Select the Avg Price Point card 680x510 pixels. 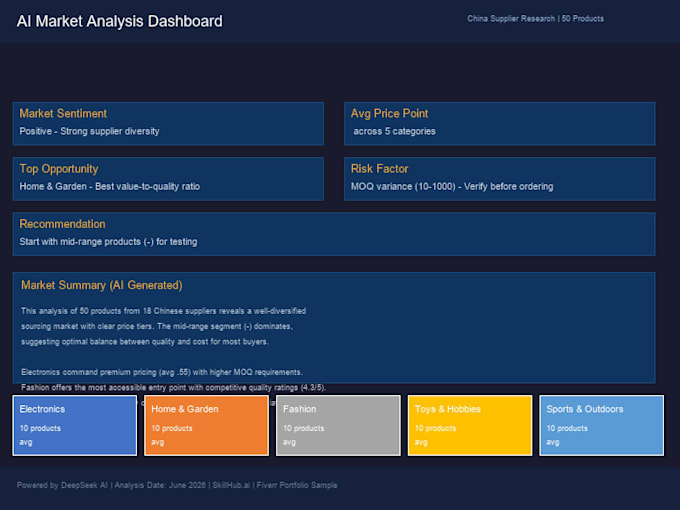(x=500, y=124)
